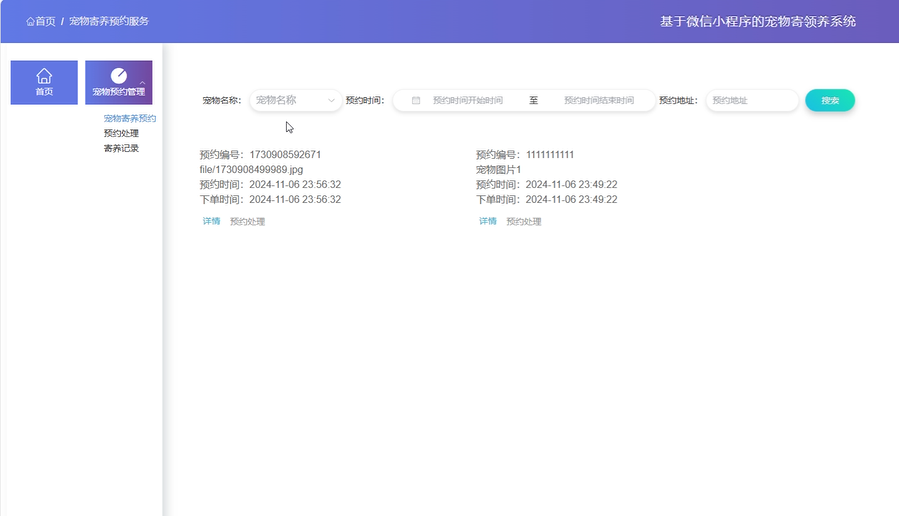
Task: Open the 宠物预约管理 sidebar tile
Action: pos(119,83)
